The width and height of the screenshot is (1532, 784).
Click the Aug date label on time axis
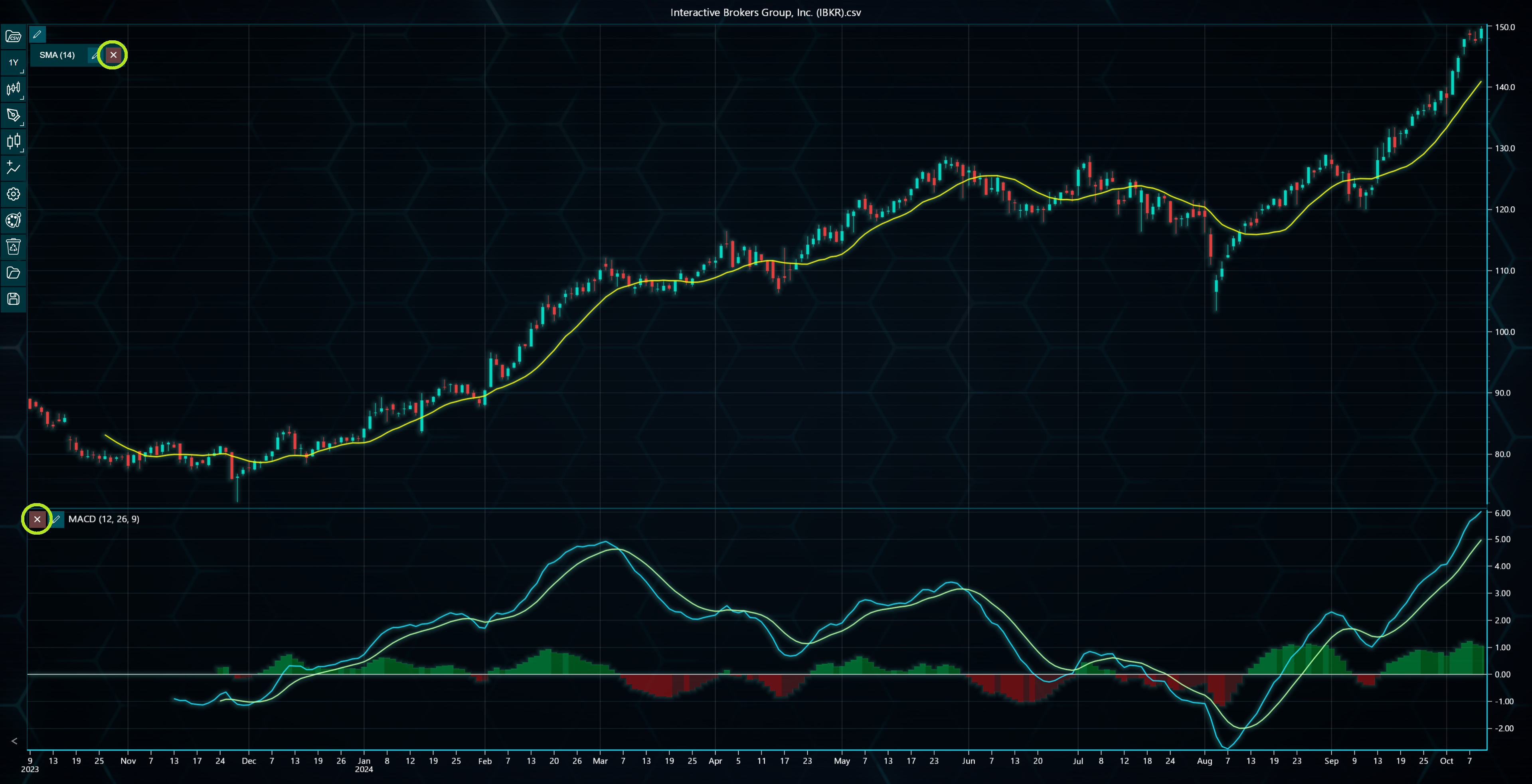tap(1204, 761)
